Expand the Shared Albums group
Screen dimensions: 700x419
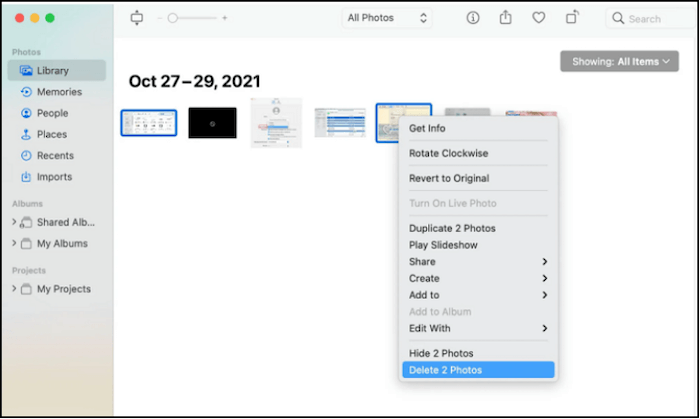(14, 222)
